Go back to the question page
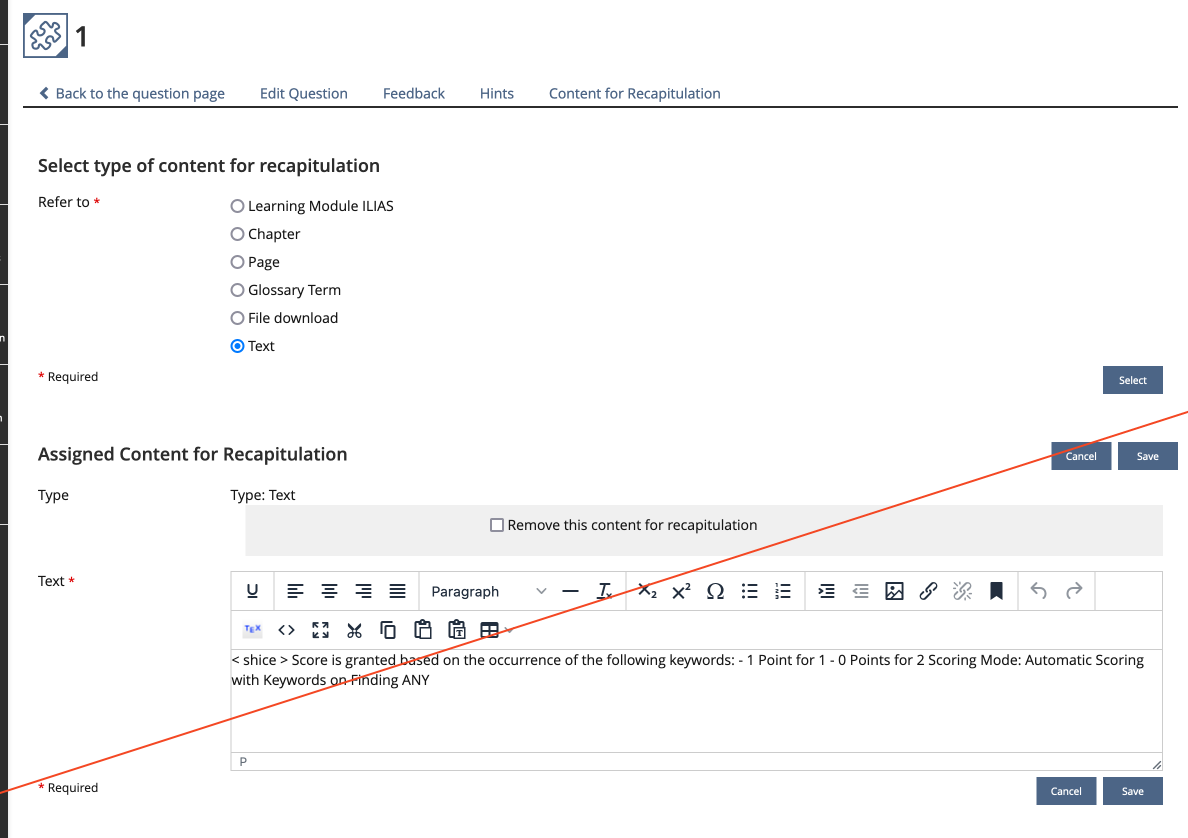Screen dimensions: 1188x838 click(x=132, y=93)
